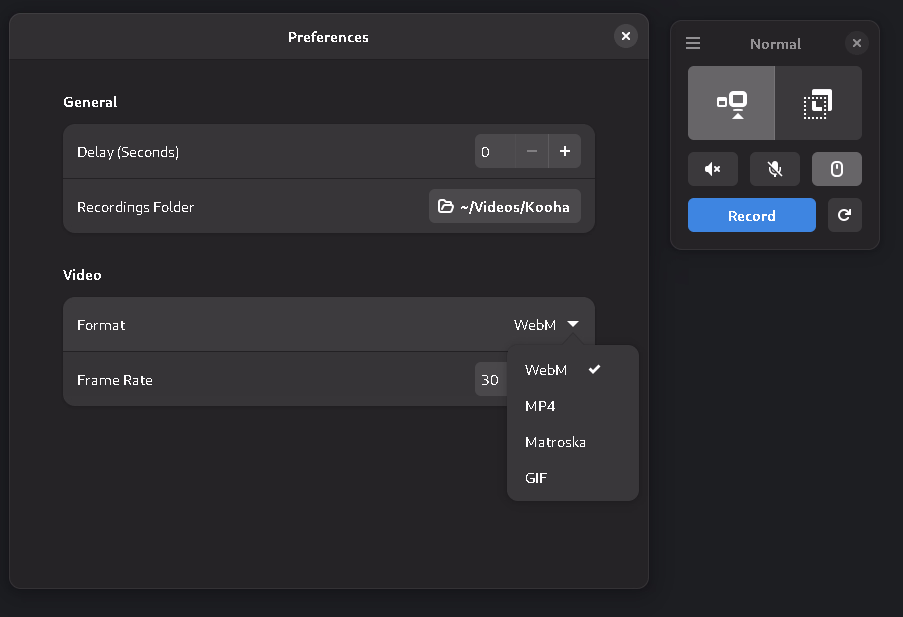903x617 pixels.
Task: Click the refresh button beside Record
Action: coord(844,215)
